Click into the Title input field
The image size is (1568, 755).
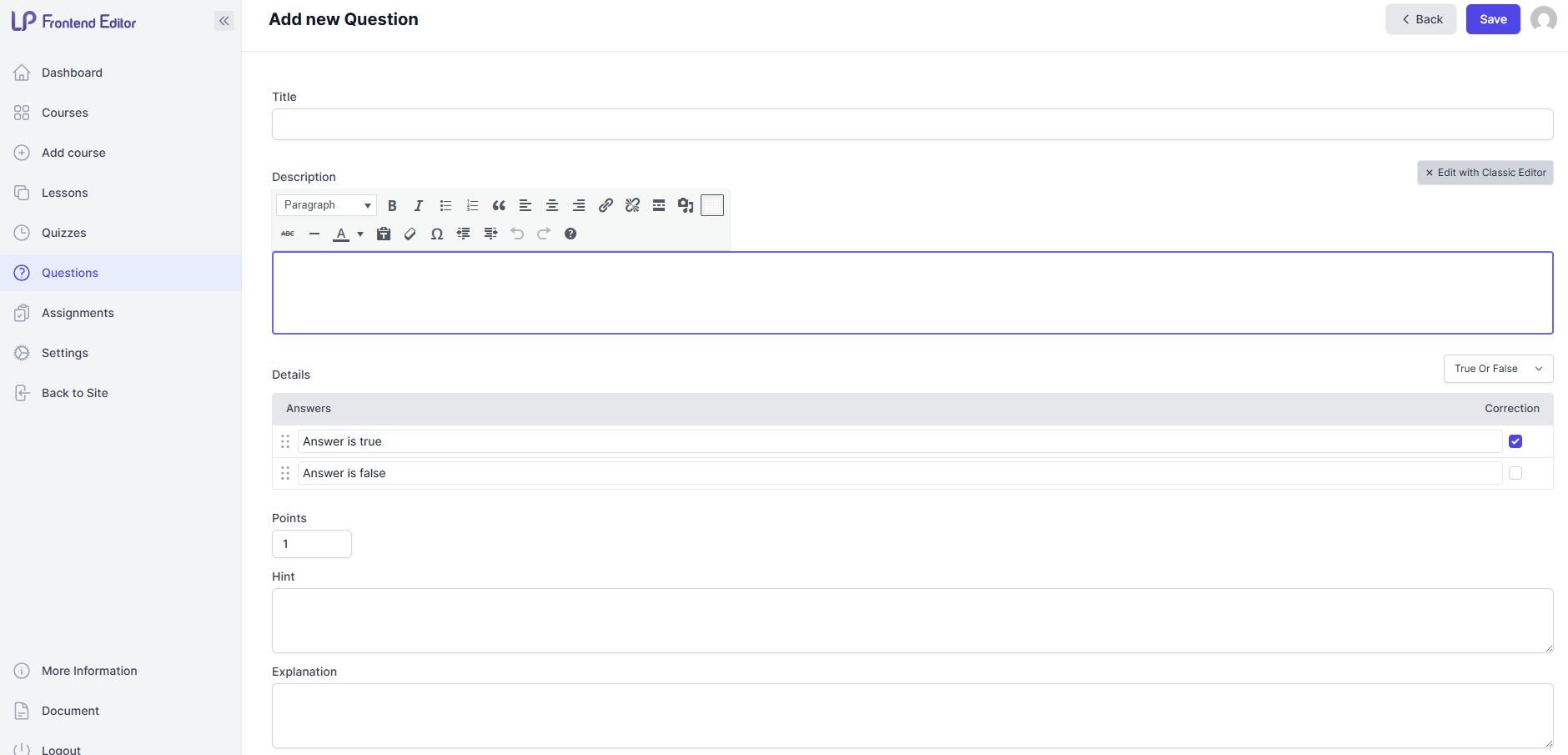912,124
